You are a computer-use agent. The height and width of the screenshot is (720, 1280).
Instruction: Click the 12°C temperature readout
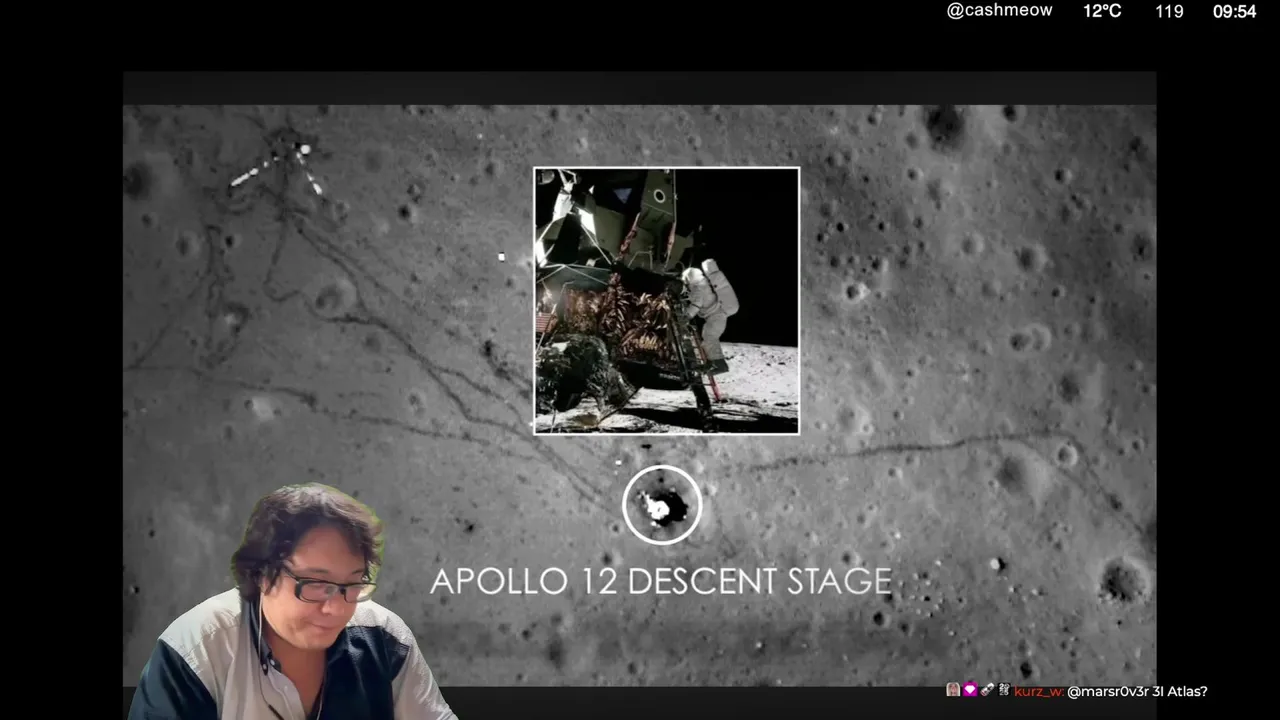[x=1102, y=11]
